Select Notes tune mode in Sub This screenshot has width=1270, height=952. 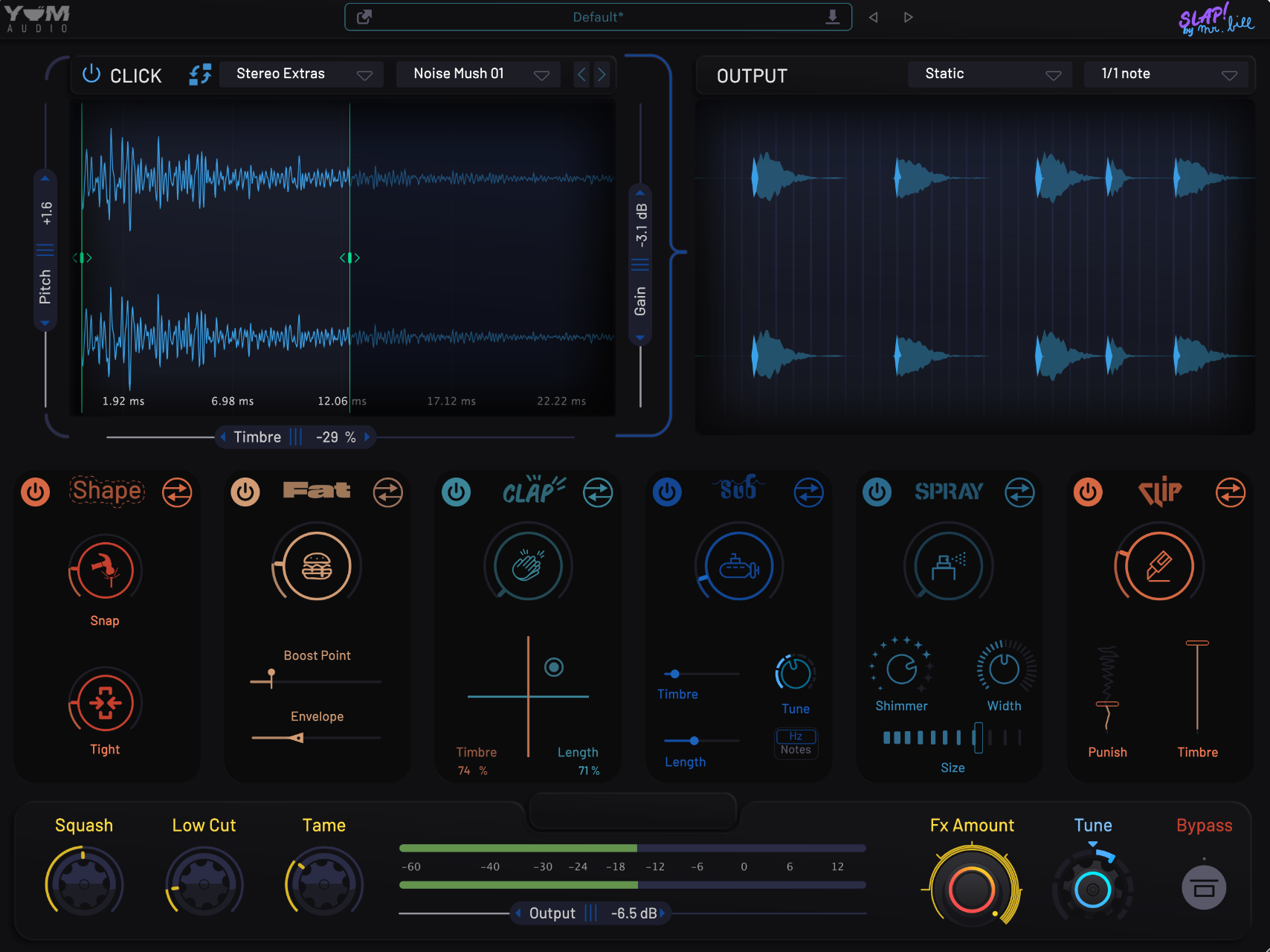pos(796,750)
